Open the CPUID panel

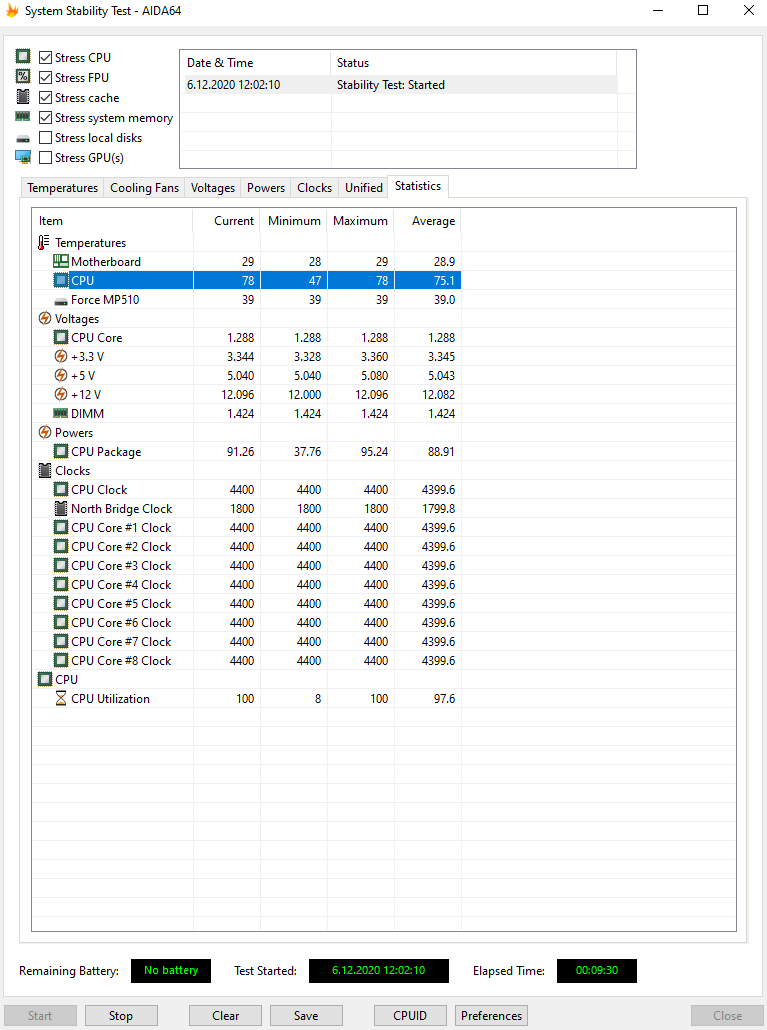pyautogui.click(x=410, y=1016)
